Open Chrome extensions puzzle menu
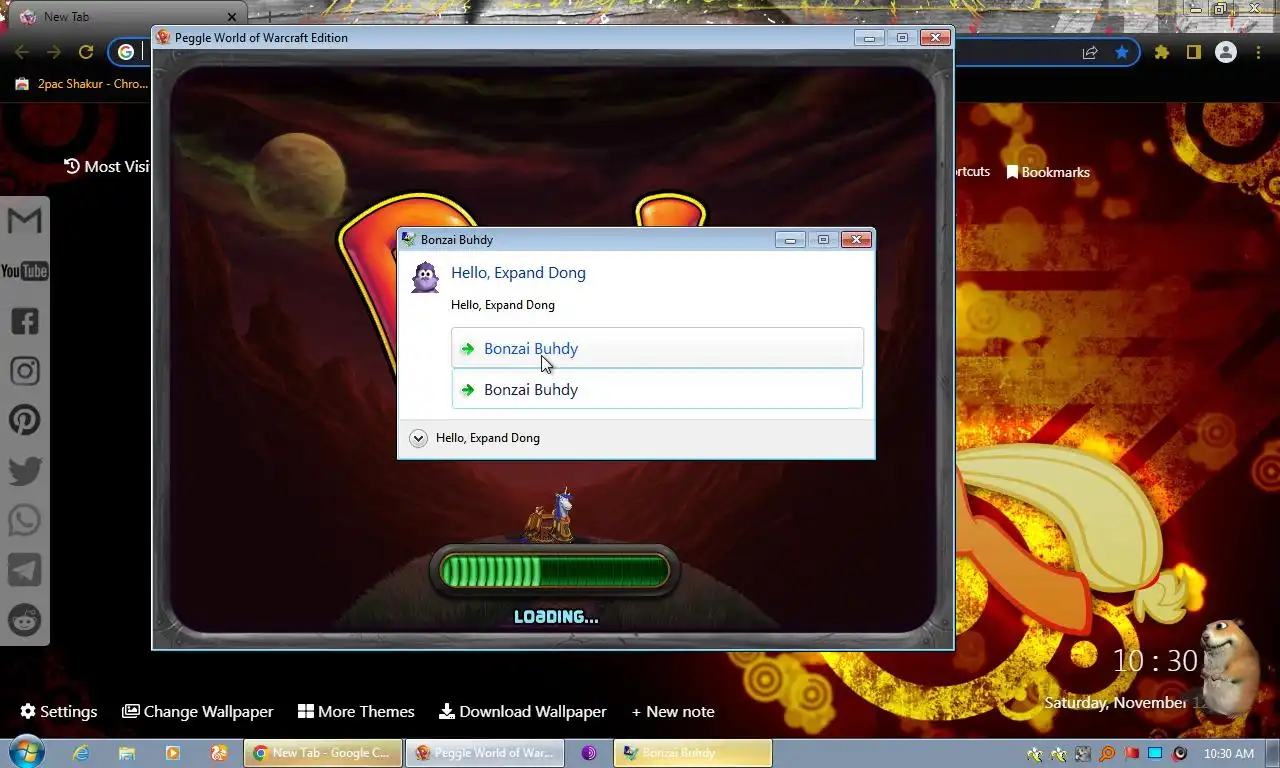 (1162, 52)
